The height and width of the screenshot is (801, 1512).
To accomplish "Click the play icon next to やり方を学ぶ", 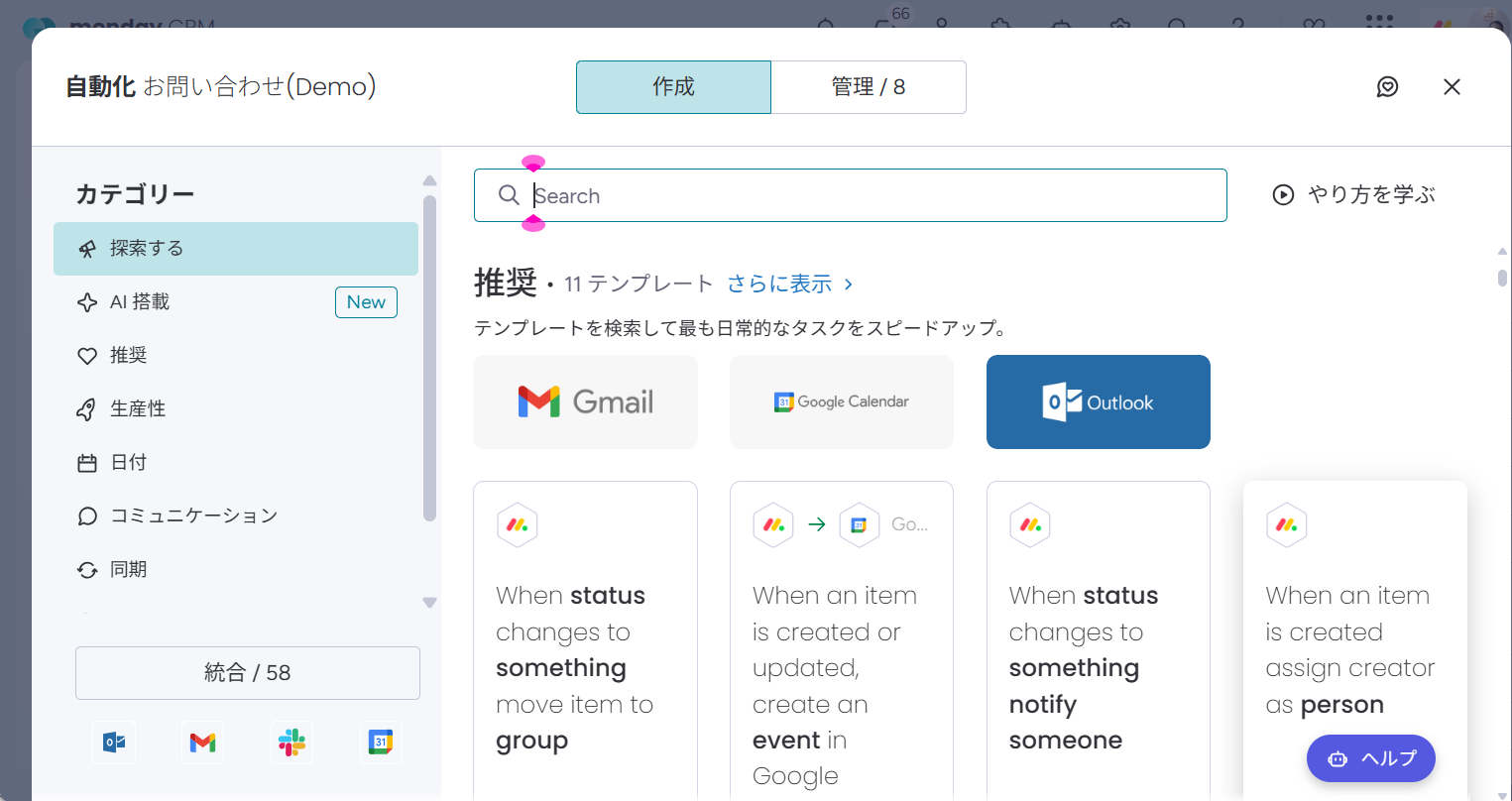I will [x=1283, y=195].
